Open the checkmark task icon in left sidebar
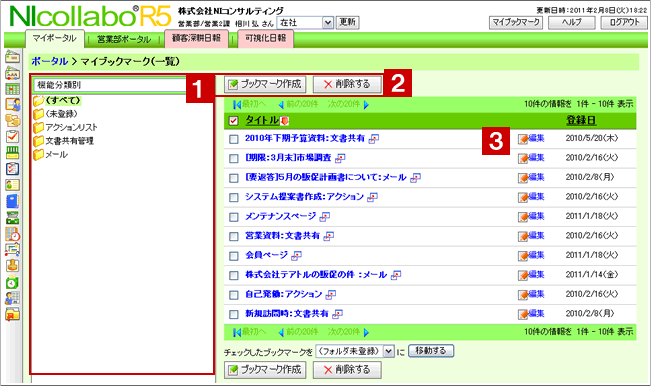 [x=12, y=137]
